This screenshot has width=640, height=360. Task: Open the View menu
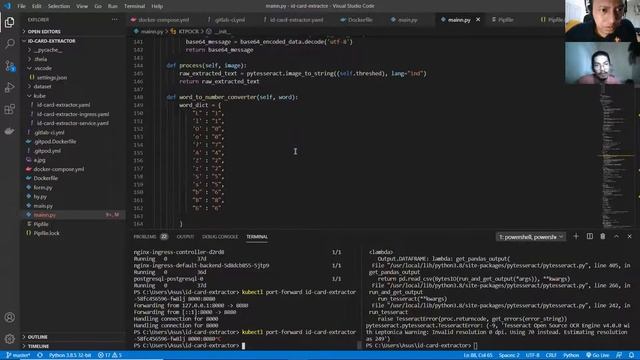point(82,6)
